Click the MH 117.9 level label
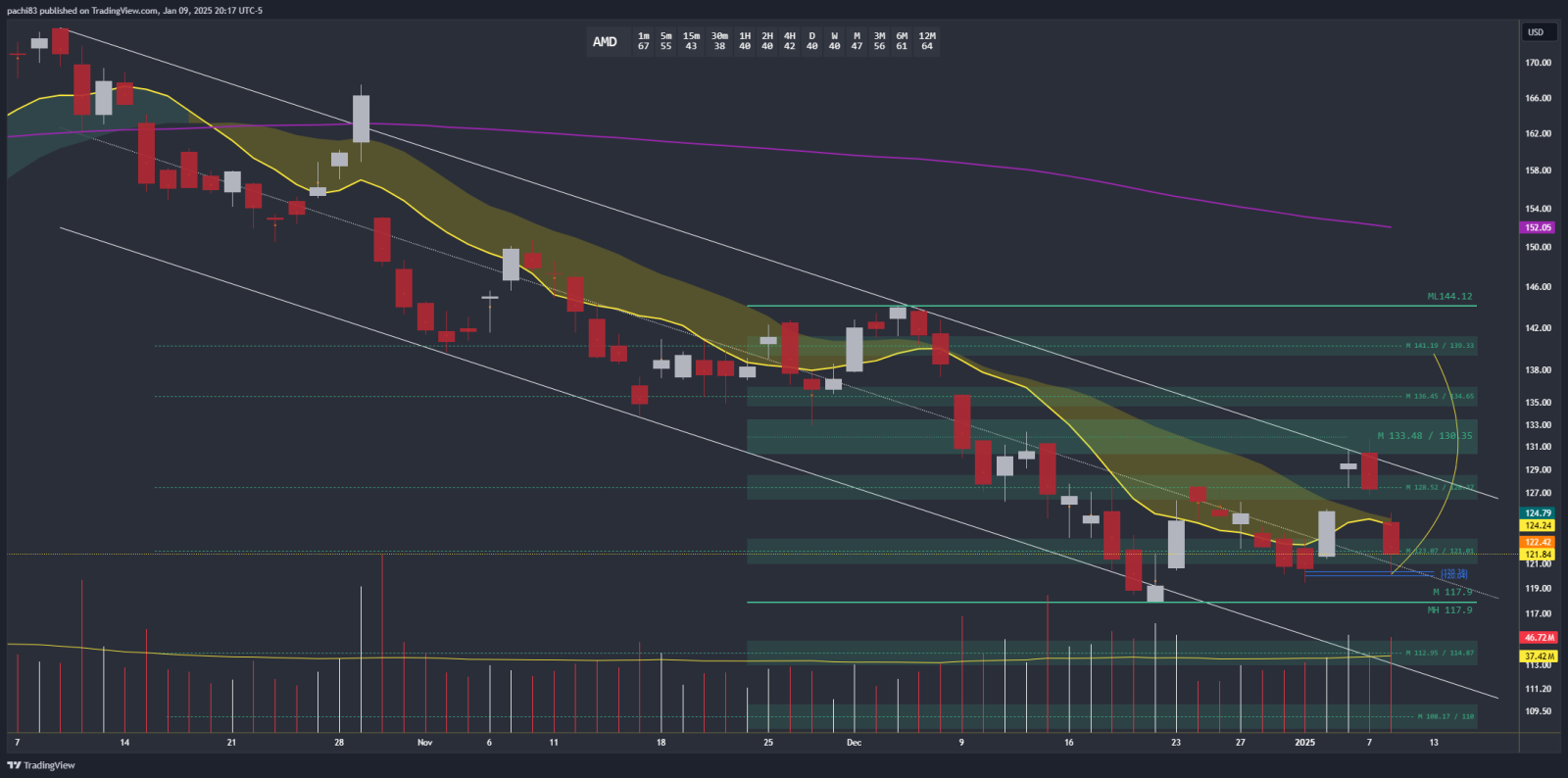Image resolution: width=1568 pixels, height=778 pixels. 1449,609
